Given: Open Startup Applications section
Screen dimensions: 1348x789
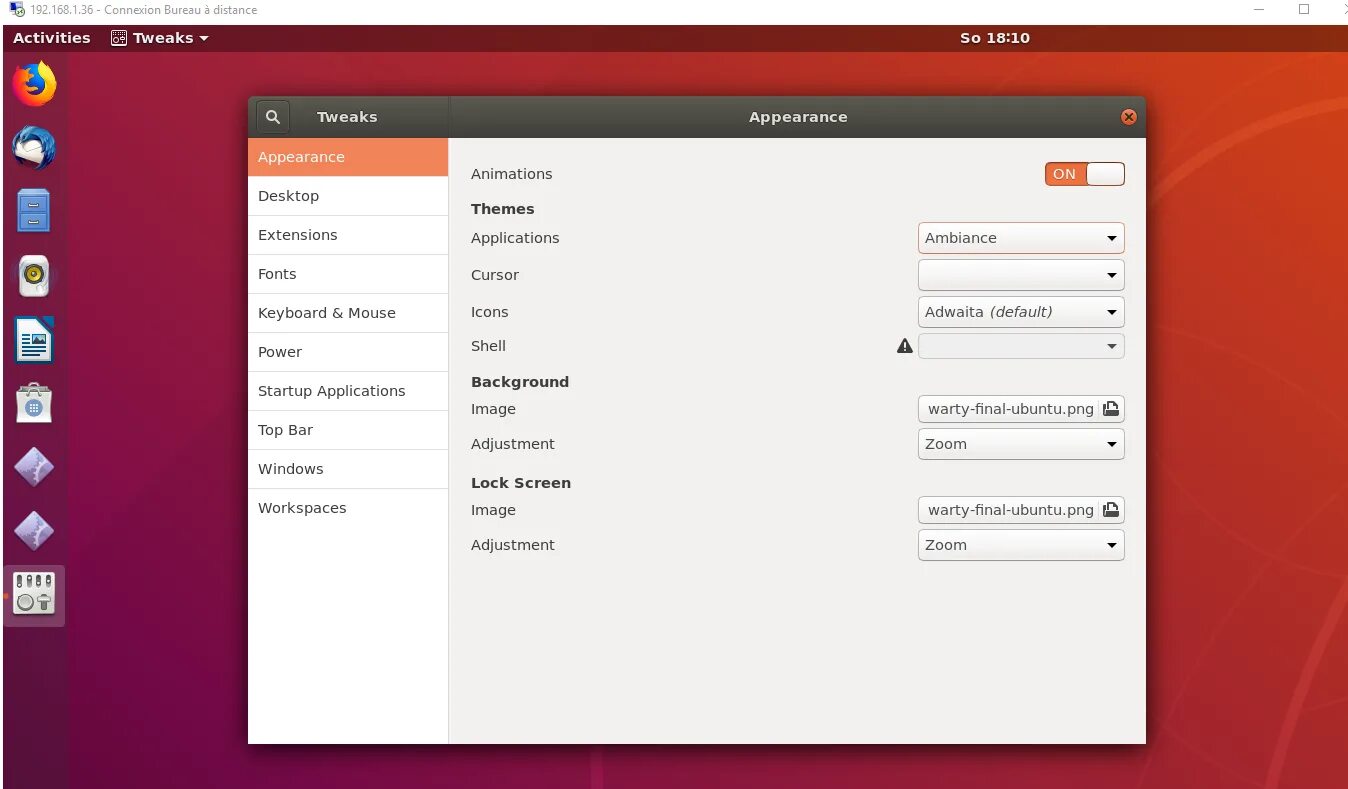Looking at the screenshot, I should pyautogui.click(x=348, y=391).
